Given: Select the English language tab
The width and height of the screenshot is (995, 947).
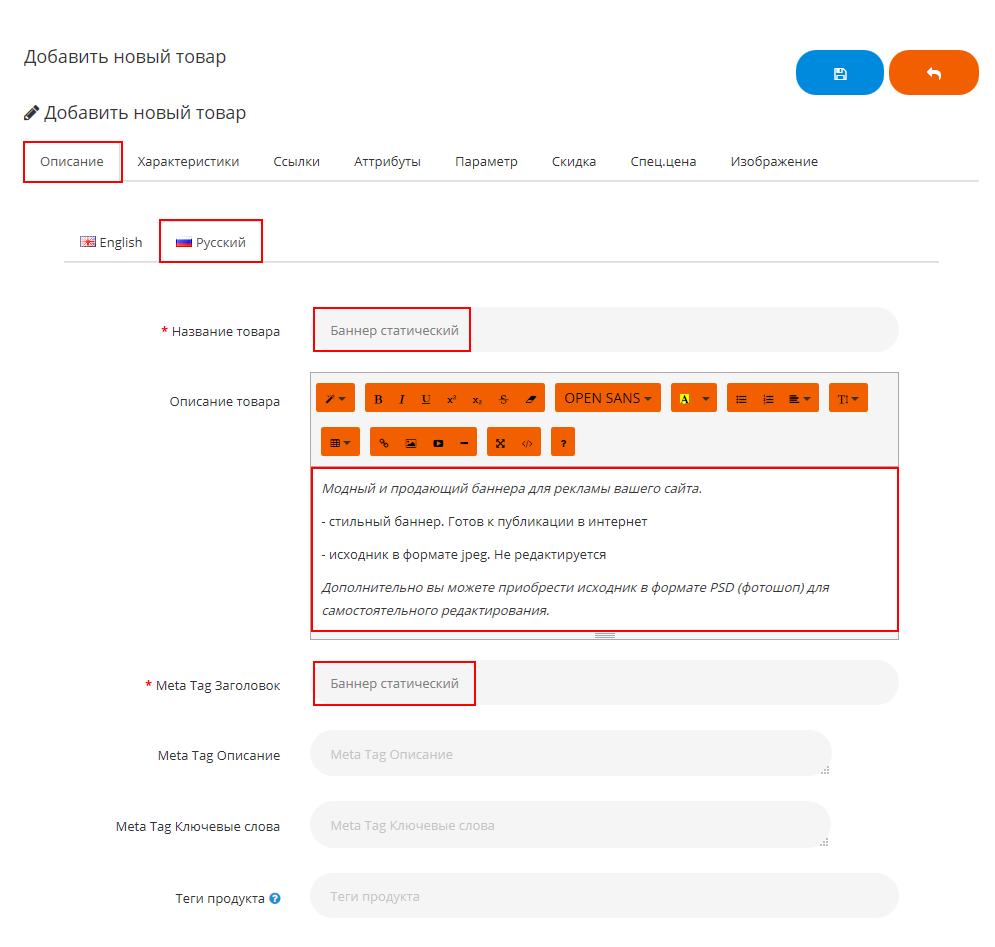Looking at the screenshot, I should pos(111,242).
